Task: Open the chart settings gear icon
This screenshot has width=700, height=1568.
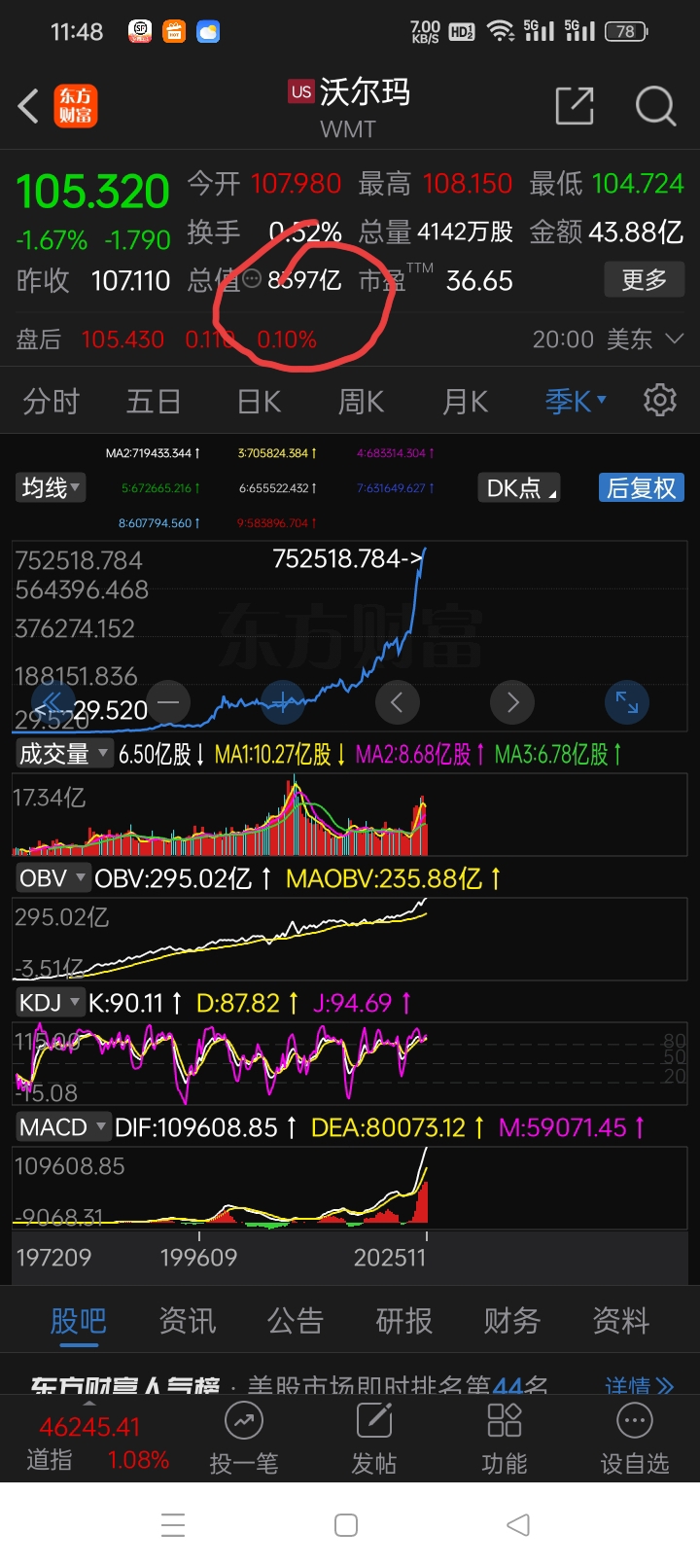Action: [x=660, y=400]
